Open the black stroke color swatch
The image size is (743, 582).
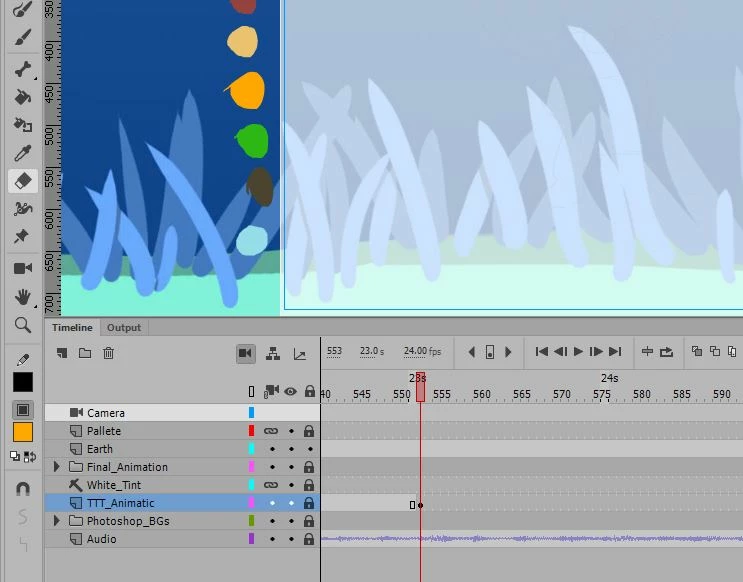[23, 382]
